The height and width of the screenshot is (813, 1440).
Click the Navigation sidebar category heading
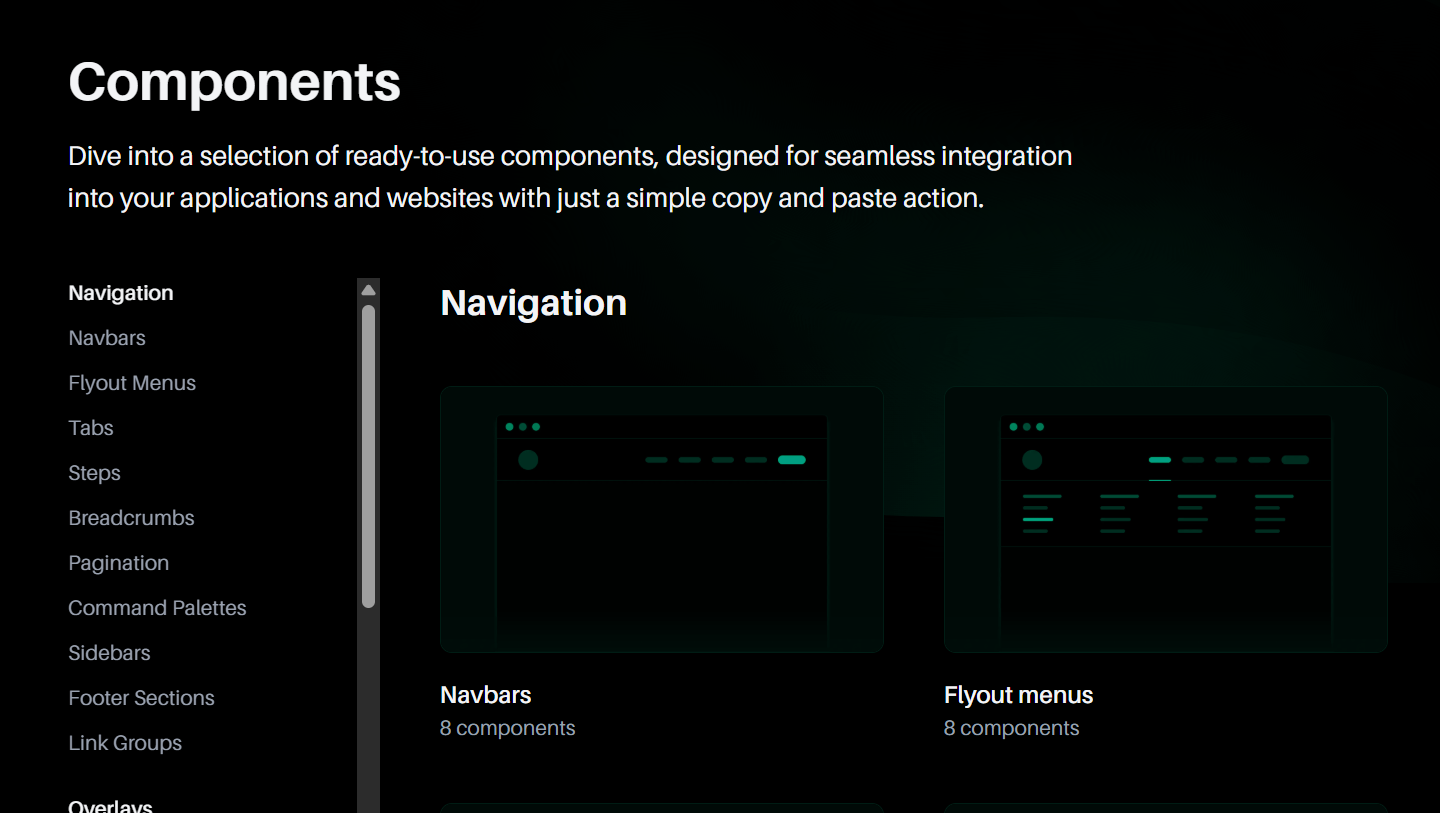(121, 293)
